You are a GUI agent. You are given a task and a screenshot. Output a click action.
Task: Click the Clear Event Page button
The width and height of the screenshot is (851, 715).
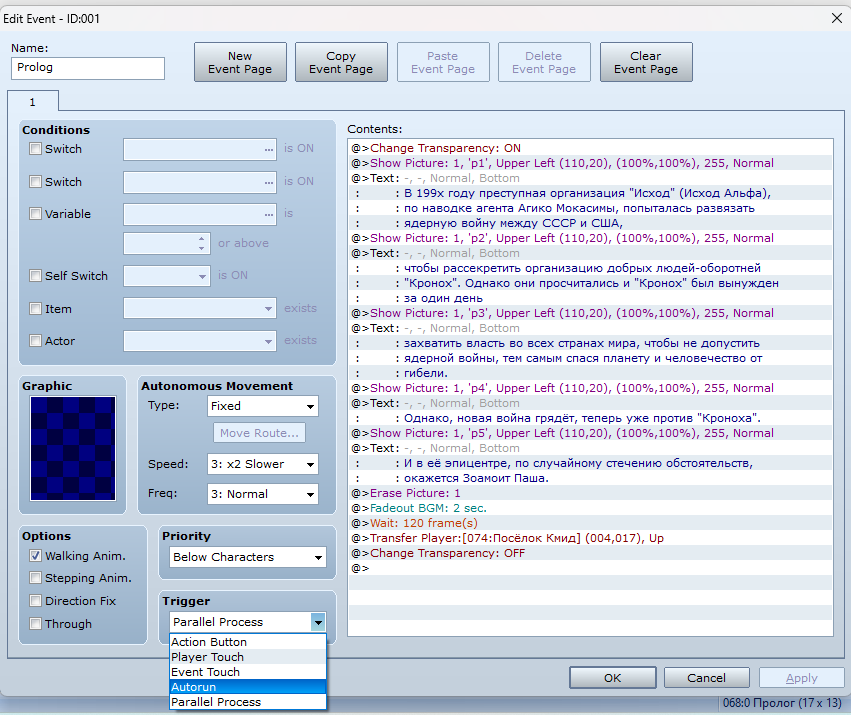tap(646, 62)
